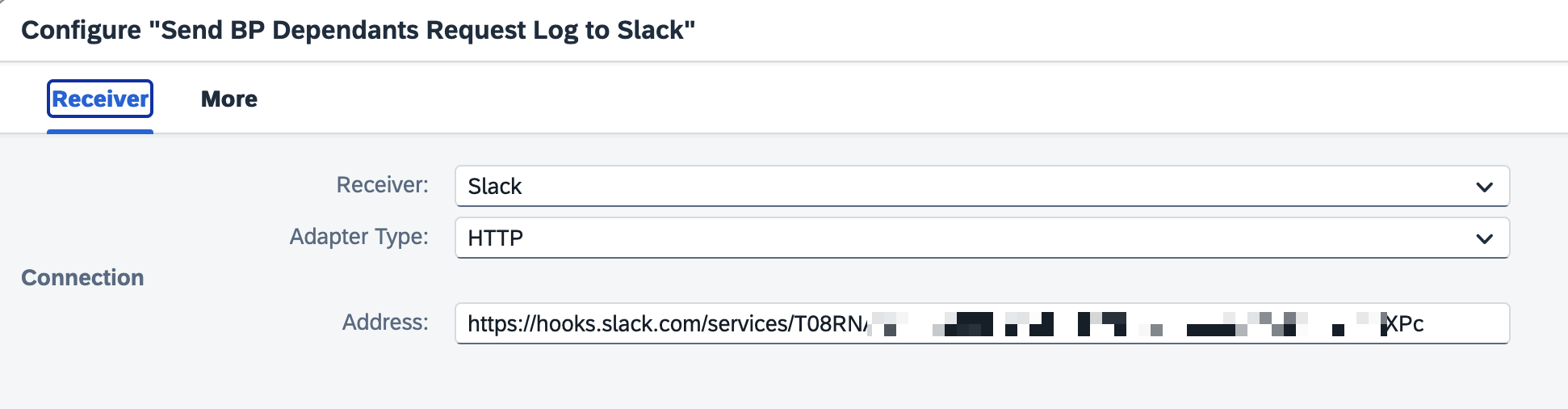This screenshot has width=1568, height=409.
Task: Select the "Adapter Type:" field label
Action: pos(358,237)
